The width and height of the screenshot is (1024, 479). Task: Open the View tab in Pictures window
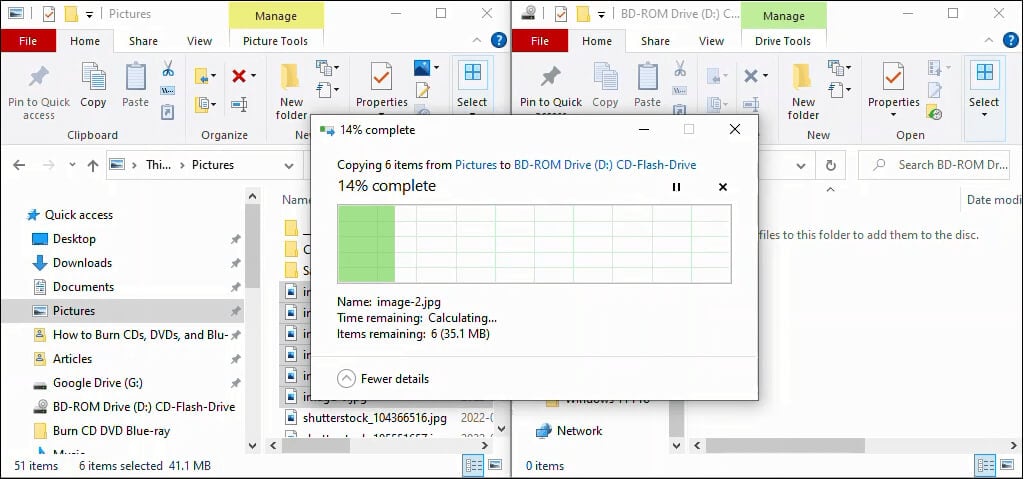(x=199, y=41)
